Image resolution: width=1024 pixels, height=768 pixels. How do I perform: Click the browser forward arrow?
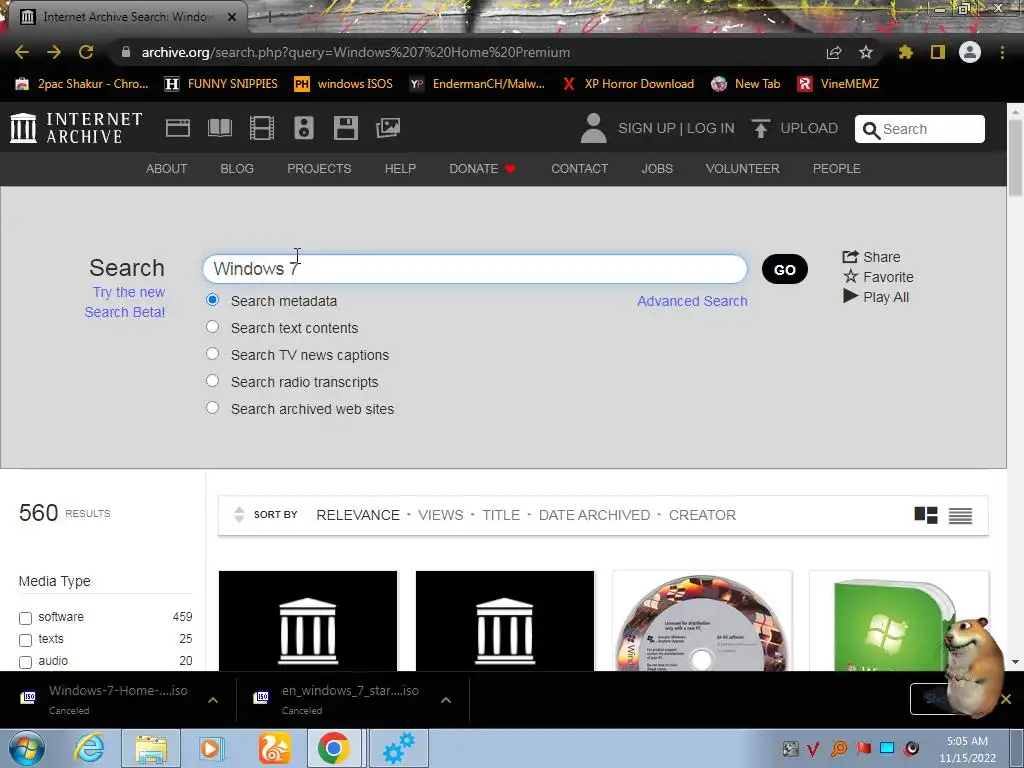coord(54,52)
